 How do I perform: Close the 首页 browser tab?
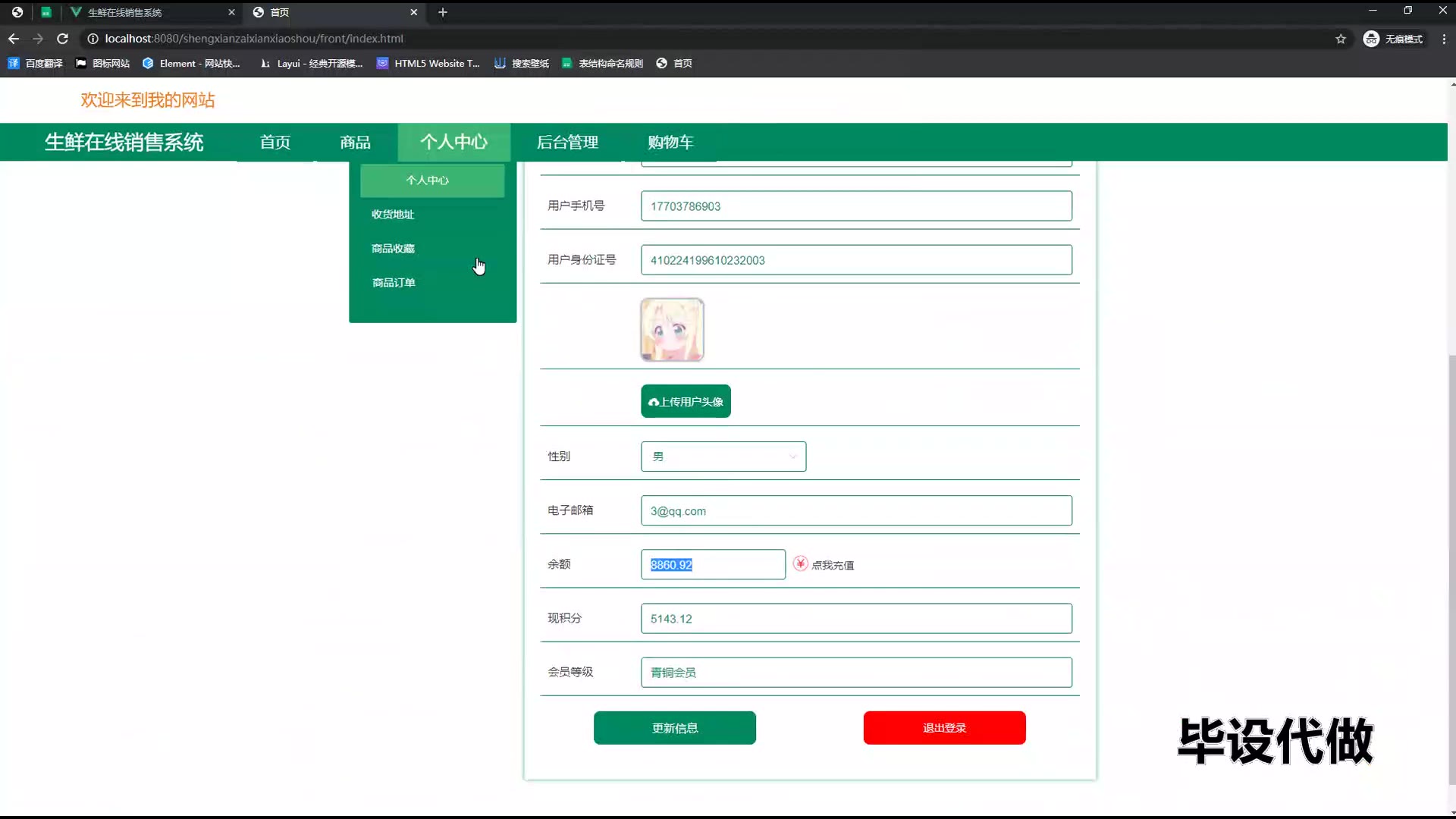click(x=413, y=12)
